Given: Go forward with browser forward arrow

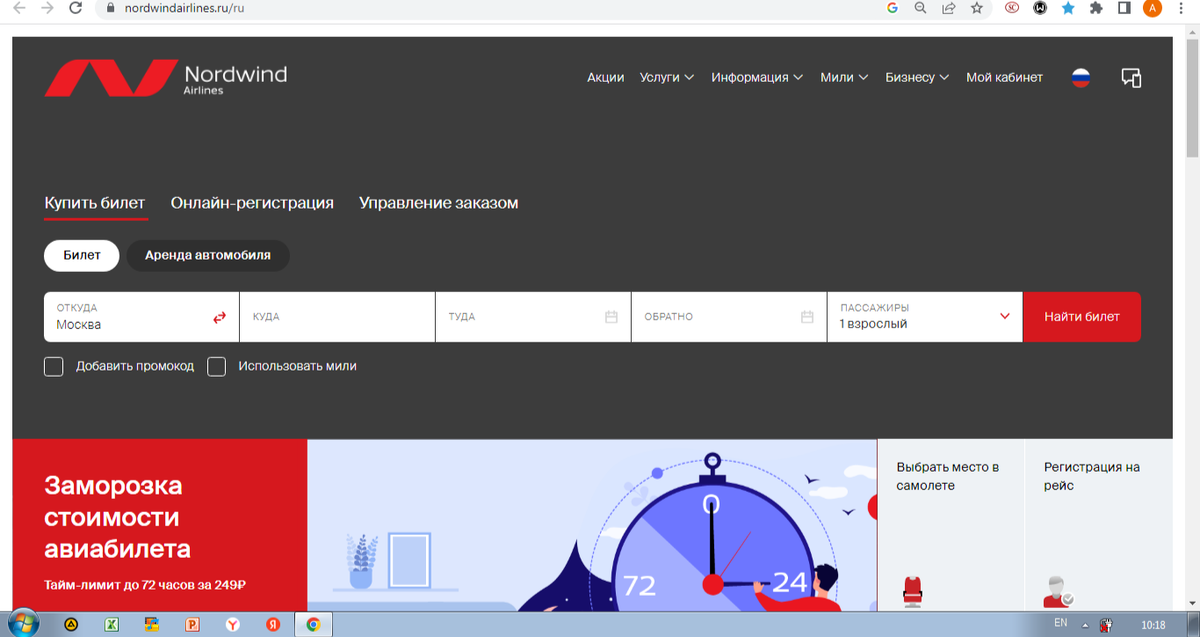Looking at the screenshot, I should click(49, 8).
